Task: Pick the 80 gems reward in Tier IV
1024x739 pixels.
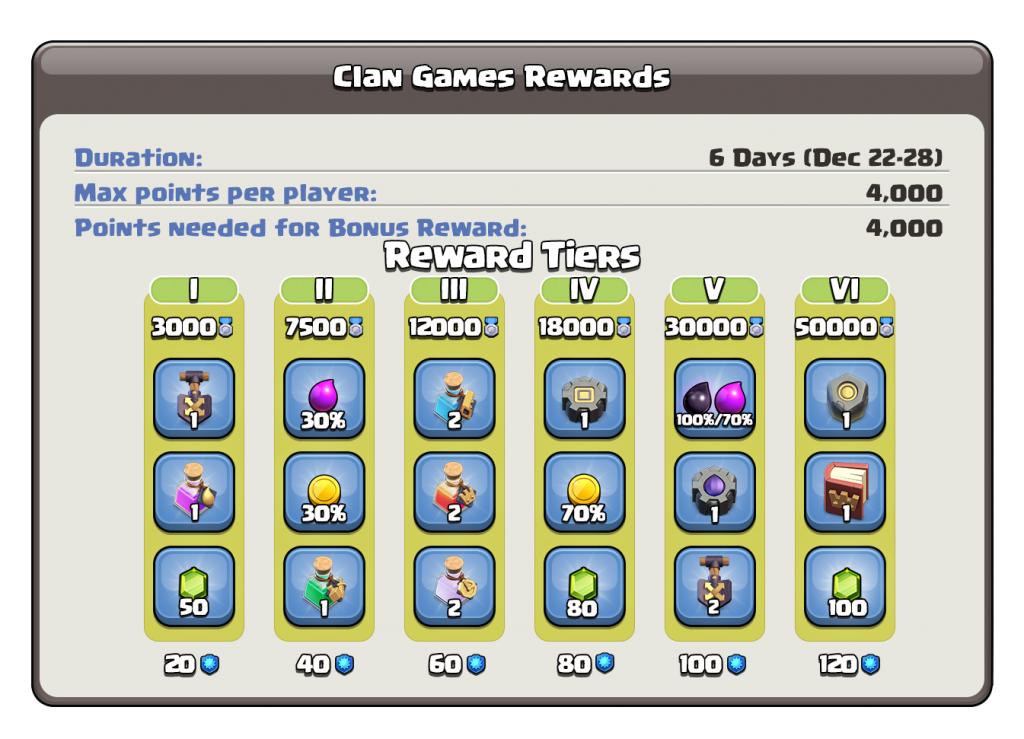Action: coord(584,586)
